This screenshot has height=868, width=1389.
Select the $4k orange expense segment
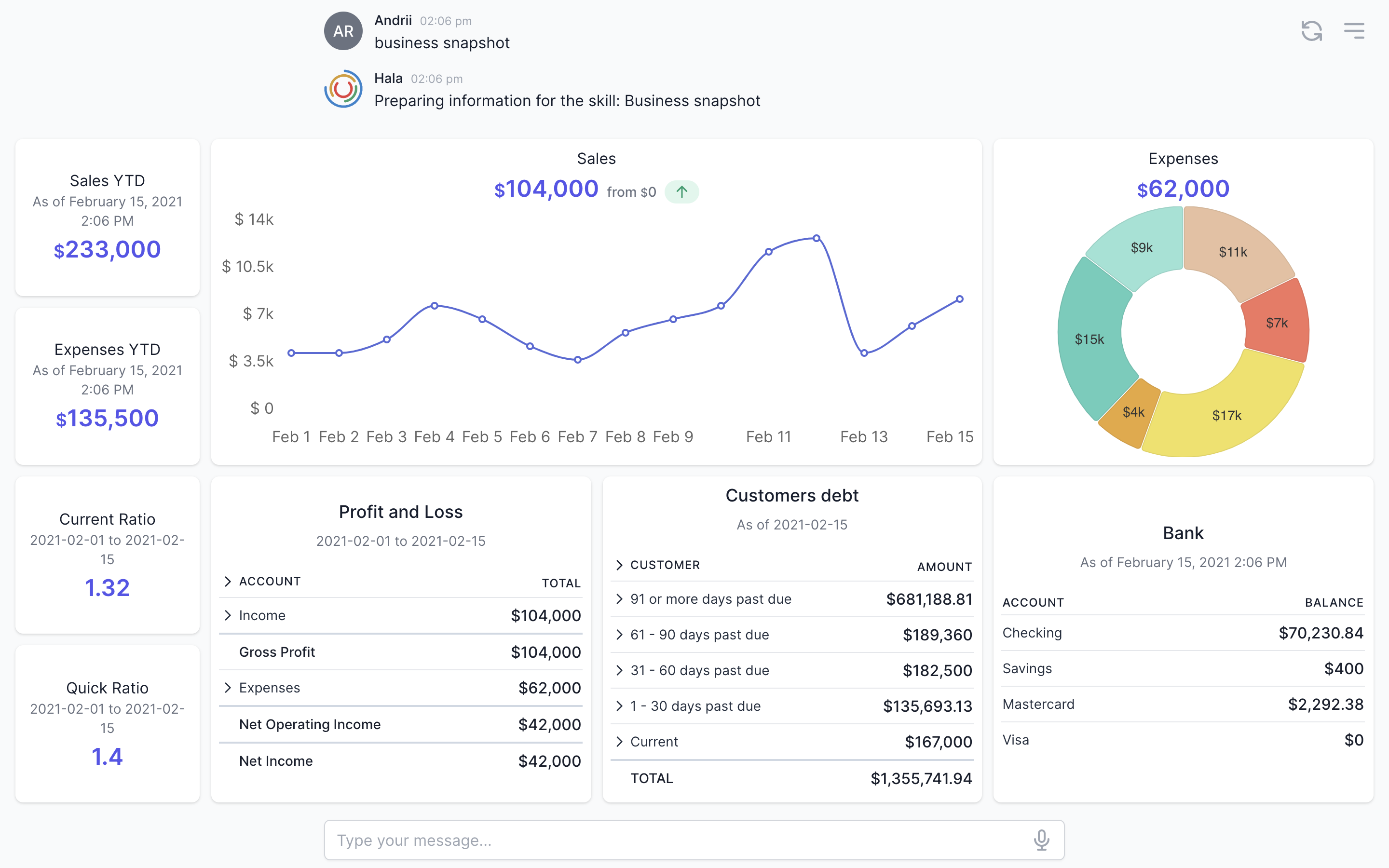[1133, 412]
